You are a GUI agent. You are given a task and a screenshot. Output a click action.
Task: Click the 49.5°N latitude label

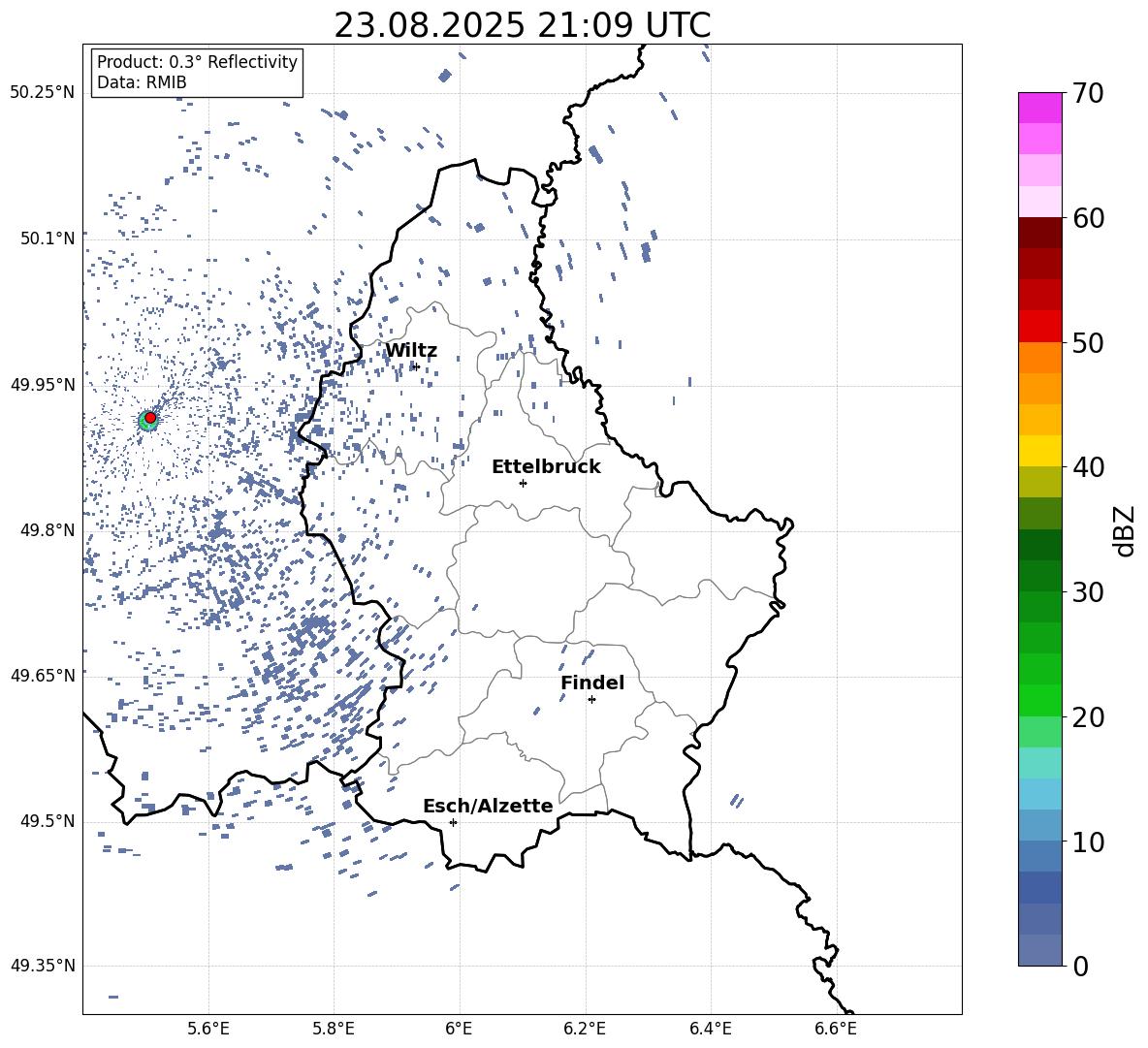tap(48, 821)
